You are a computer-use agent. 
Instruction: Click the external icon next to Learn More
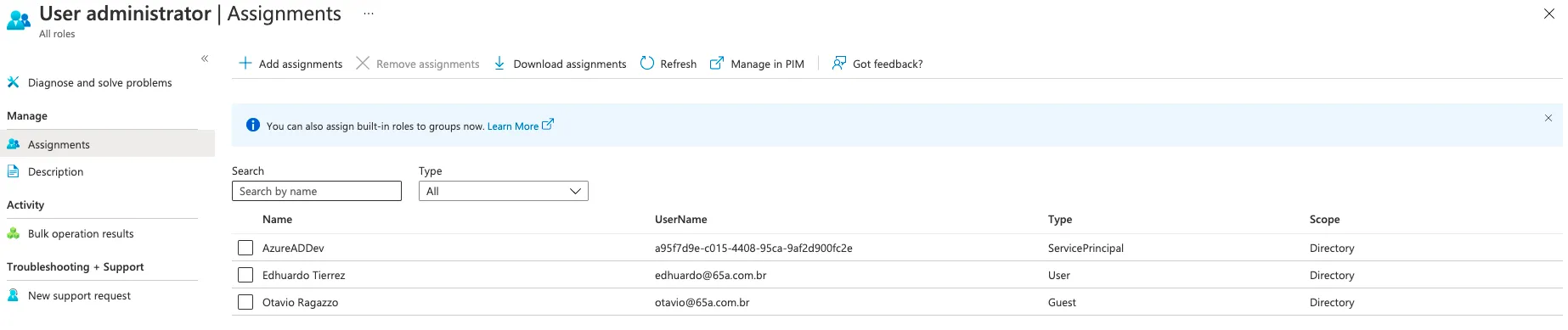pyautogui.click(x=548, y=125)
